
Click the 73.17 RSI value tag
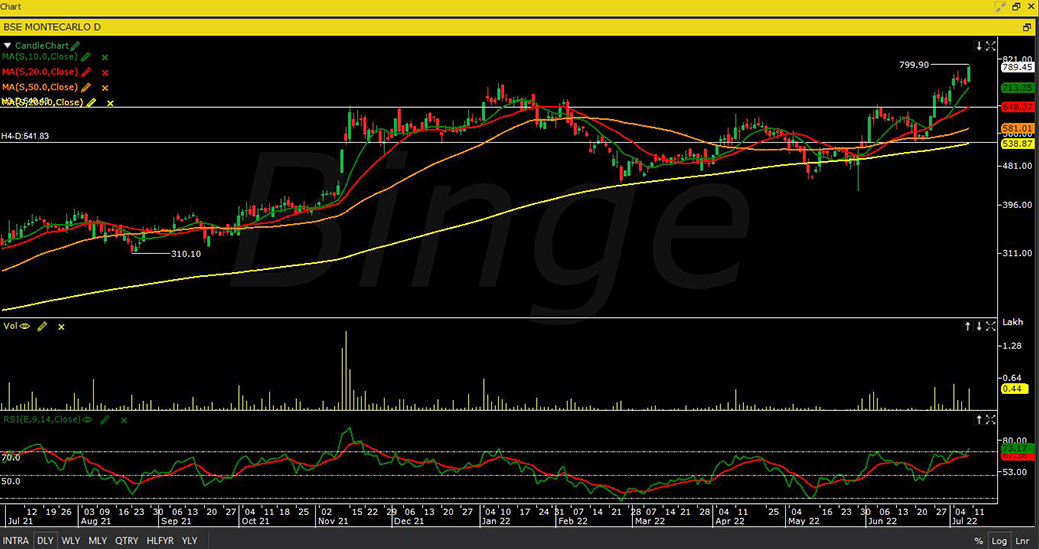(1018, 448)
